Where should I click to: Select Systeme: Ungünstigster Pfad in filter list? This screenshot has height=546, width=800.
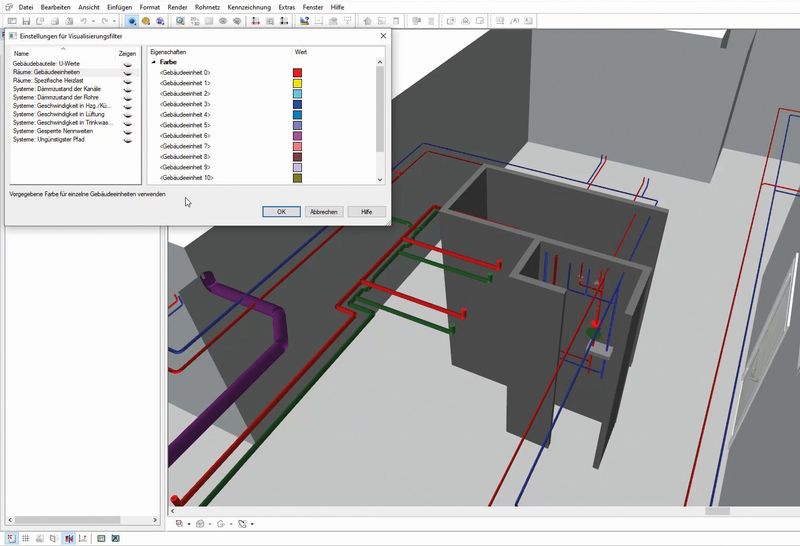(x=48, y=140)
